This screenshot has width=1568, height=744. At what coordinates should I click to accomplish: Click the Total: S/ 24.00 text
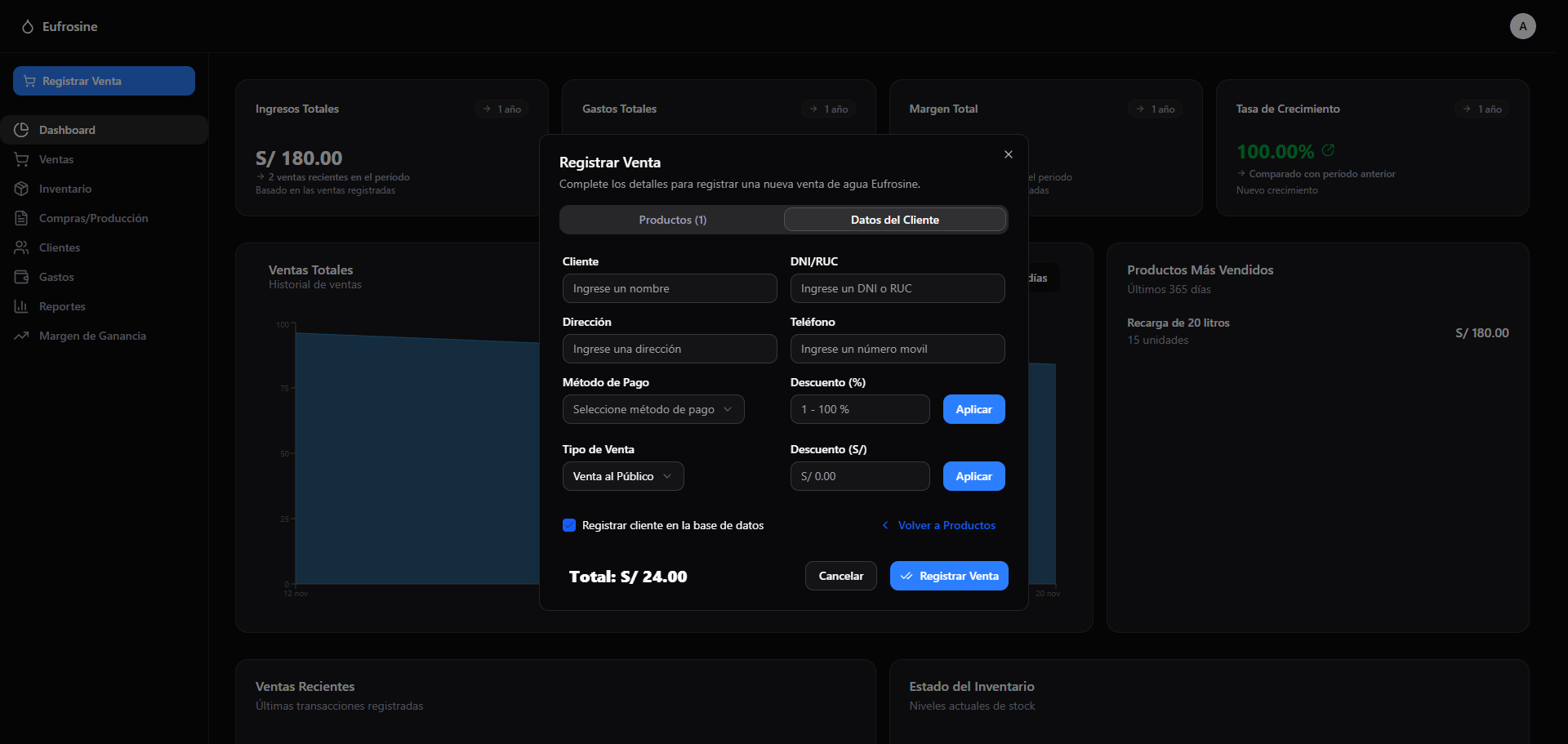coord(628,577)
